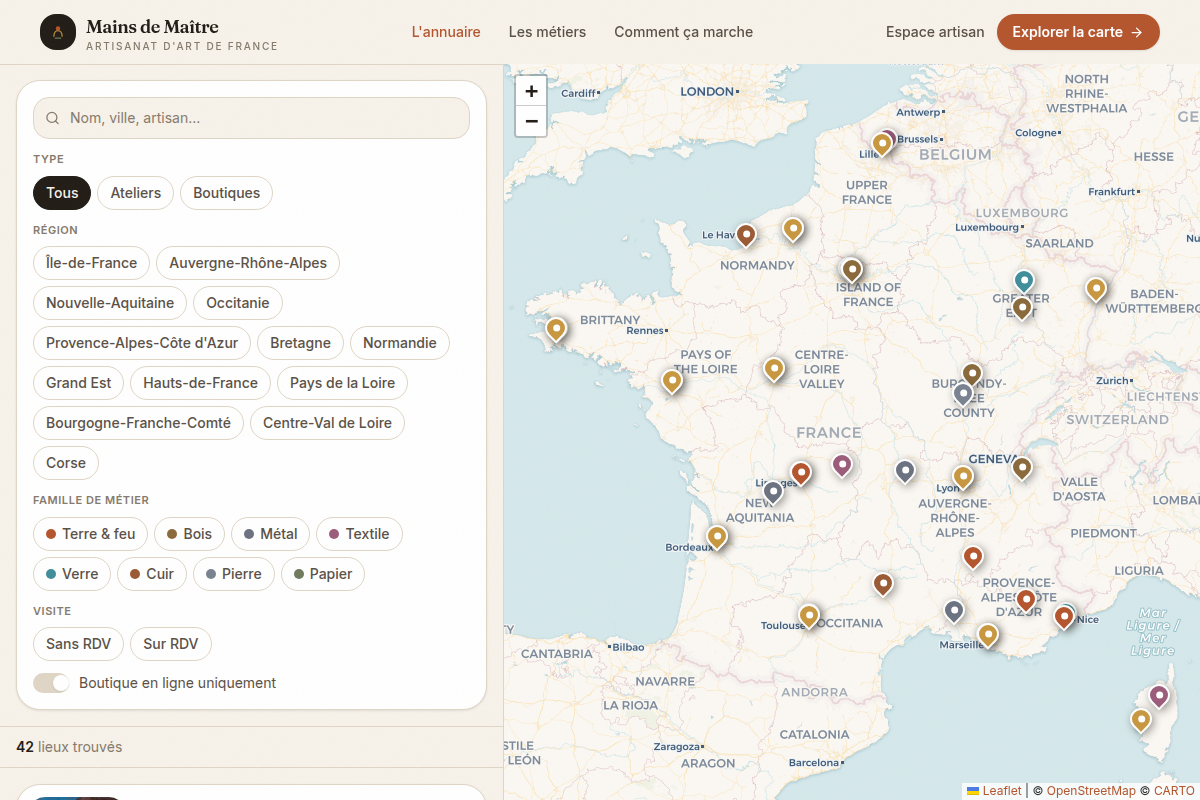Focus the Nom, ville, artisan search field
Image resolution: width=1200 pixels, height=800 pixels.
click(x=251, y=118)
